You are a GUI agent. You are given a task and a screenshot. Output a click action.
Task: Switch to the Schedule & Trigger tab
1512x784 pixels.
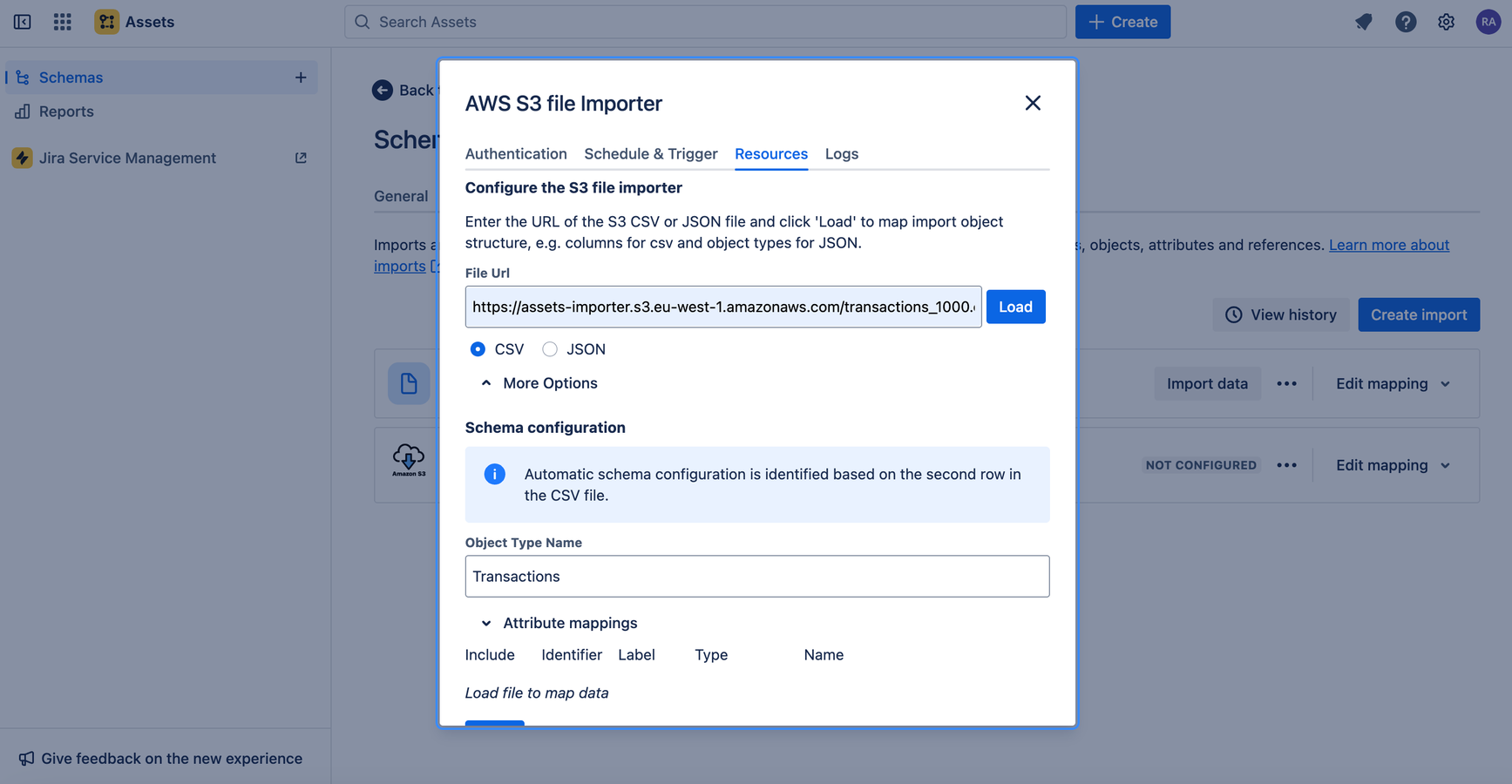[x=651, y=153]
